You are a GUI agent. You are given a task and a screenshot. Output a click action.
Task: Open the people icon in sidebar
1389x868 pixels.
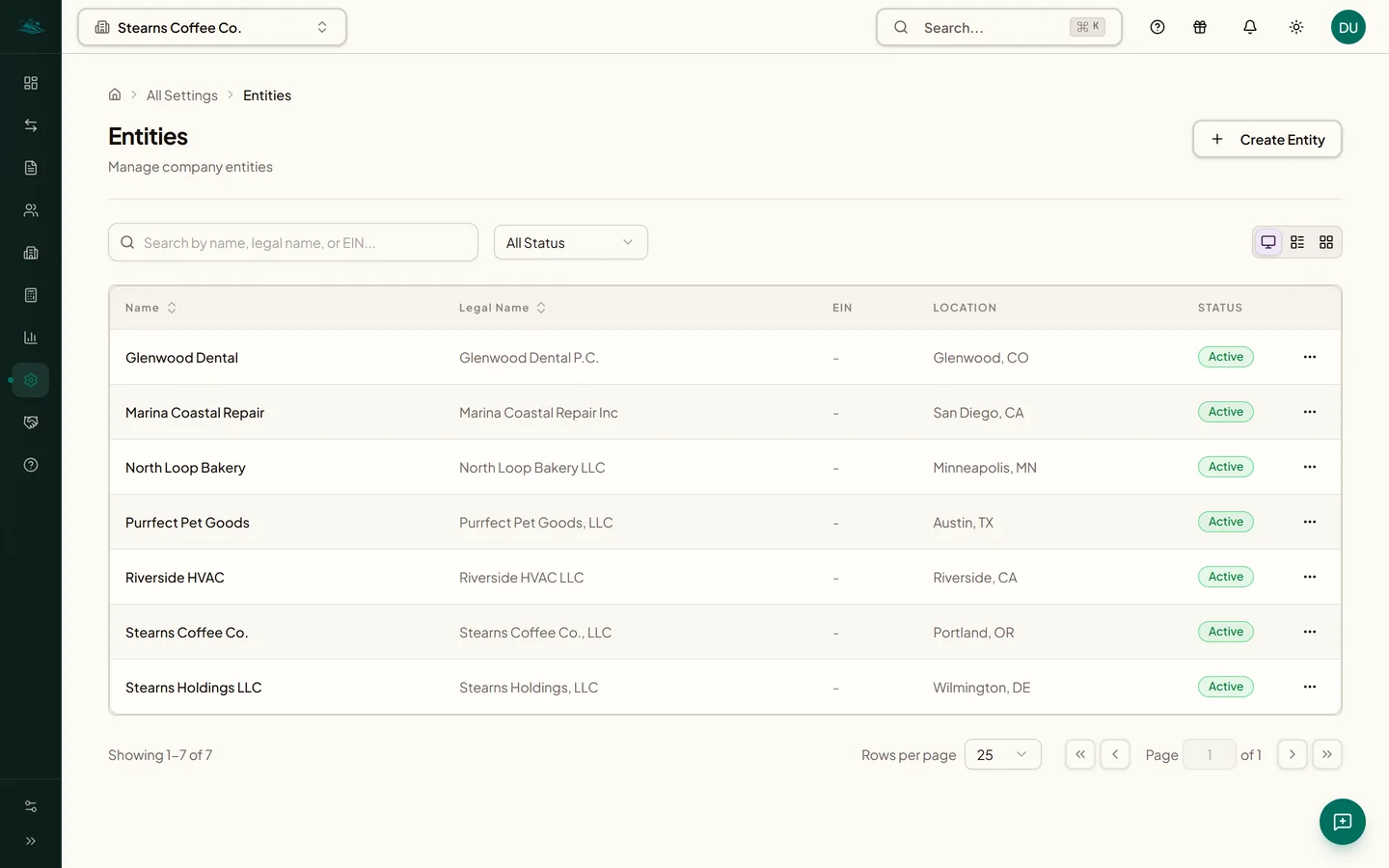[x=31, y=210]
